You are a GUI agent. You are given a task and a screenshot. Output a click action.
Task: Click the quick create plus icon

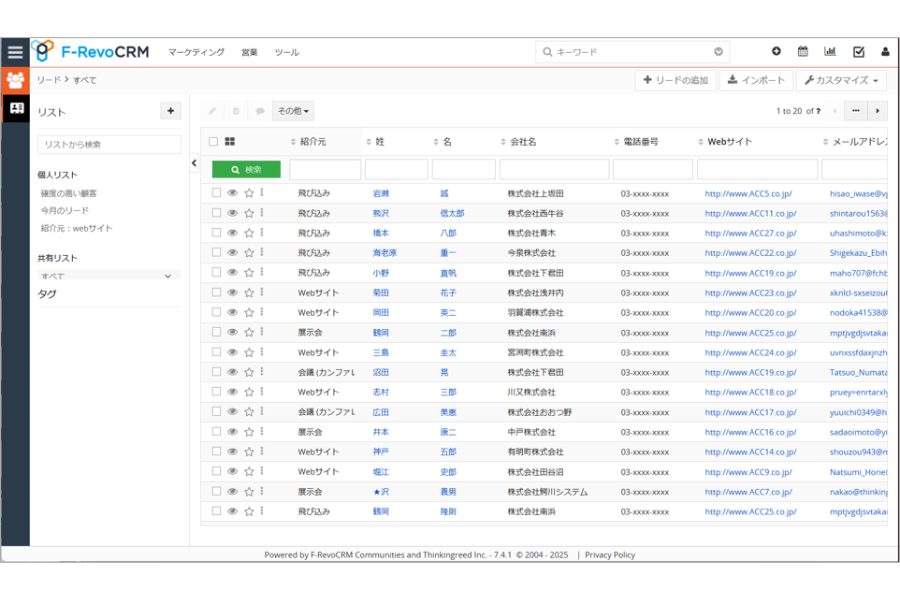pos(776,51)
